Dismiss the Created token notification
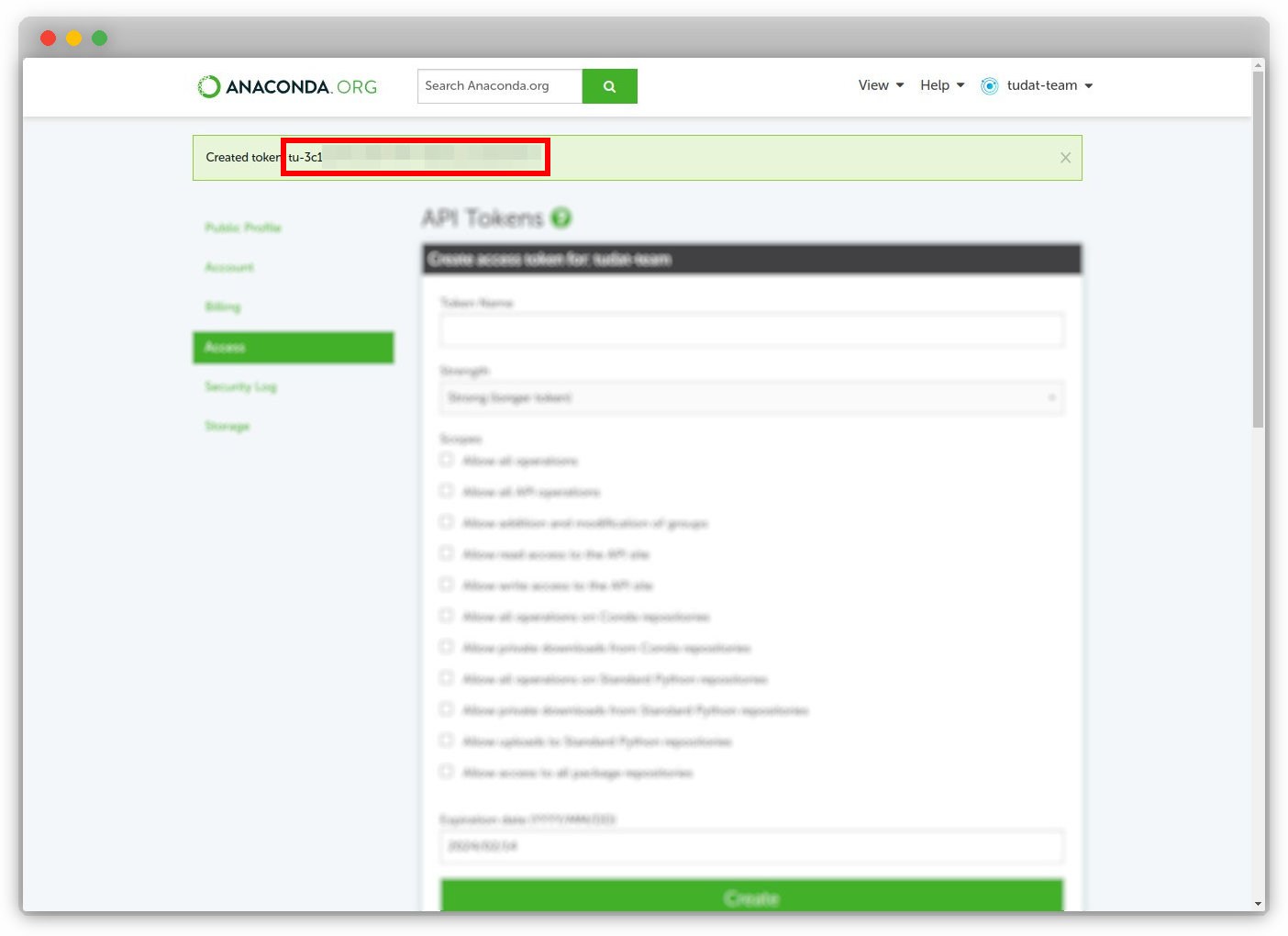This screenshot has height=936, width=1288. (1065, 158)
